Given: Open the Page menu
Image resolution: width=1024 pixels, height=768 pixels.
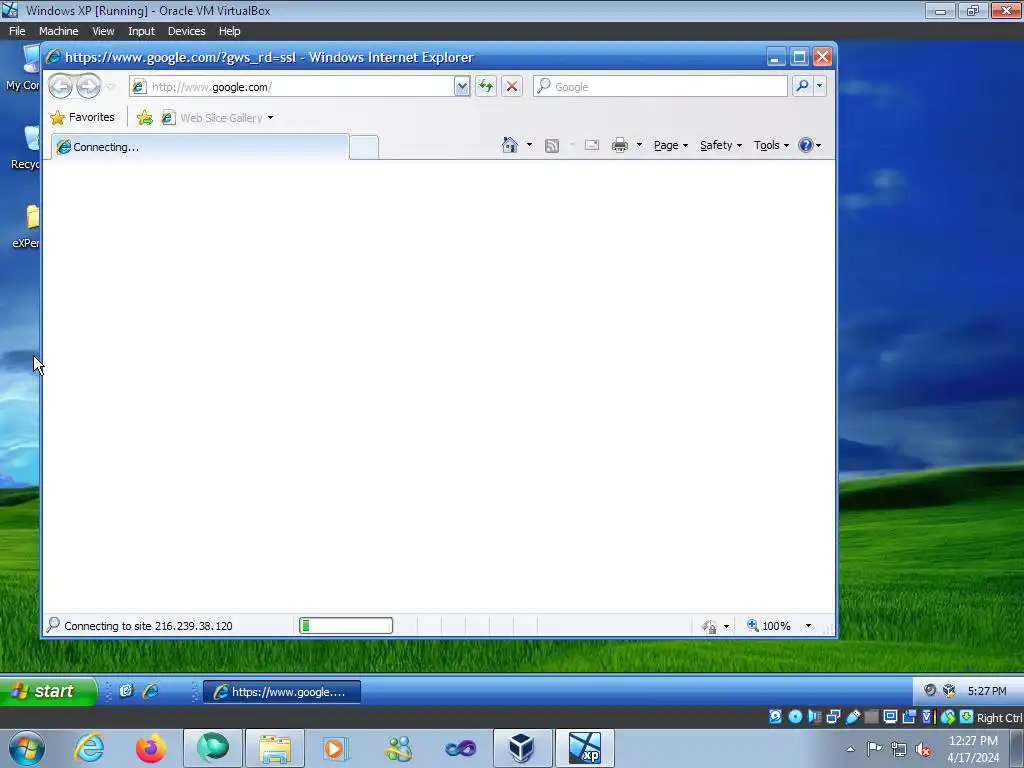Looking at the screenshot, I should pos(671,145).
